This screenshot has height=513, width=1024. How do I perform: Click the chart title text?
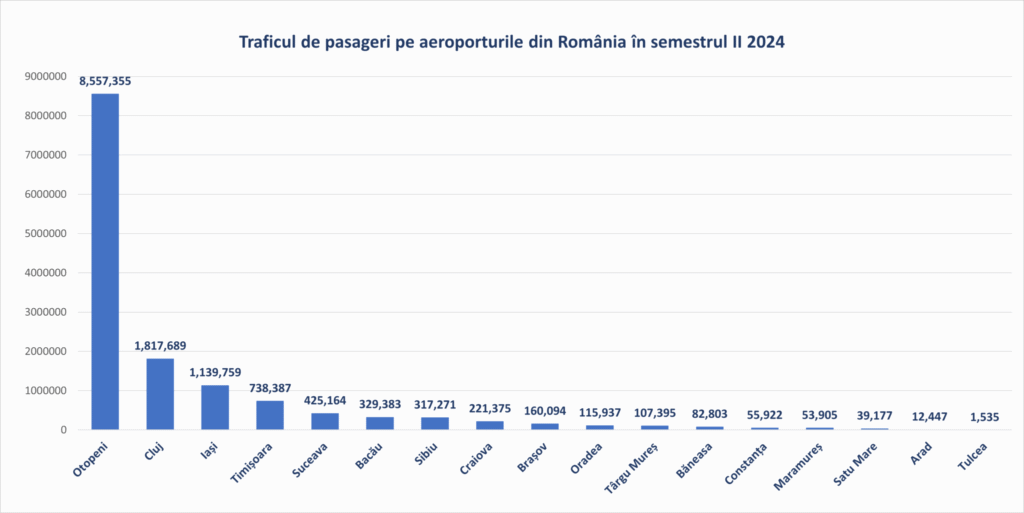point(511,42)
